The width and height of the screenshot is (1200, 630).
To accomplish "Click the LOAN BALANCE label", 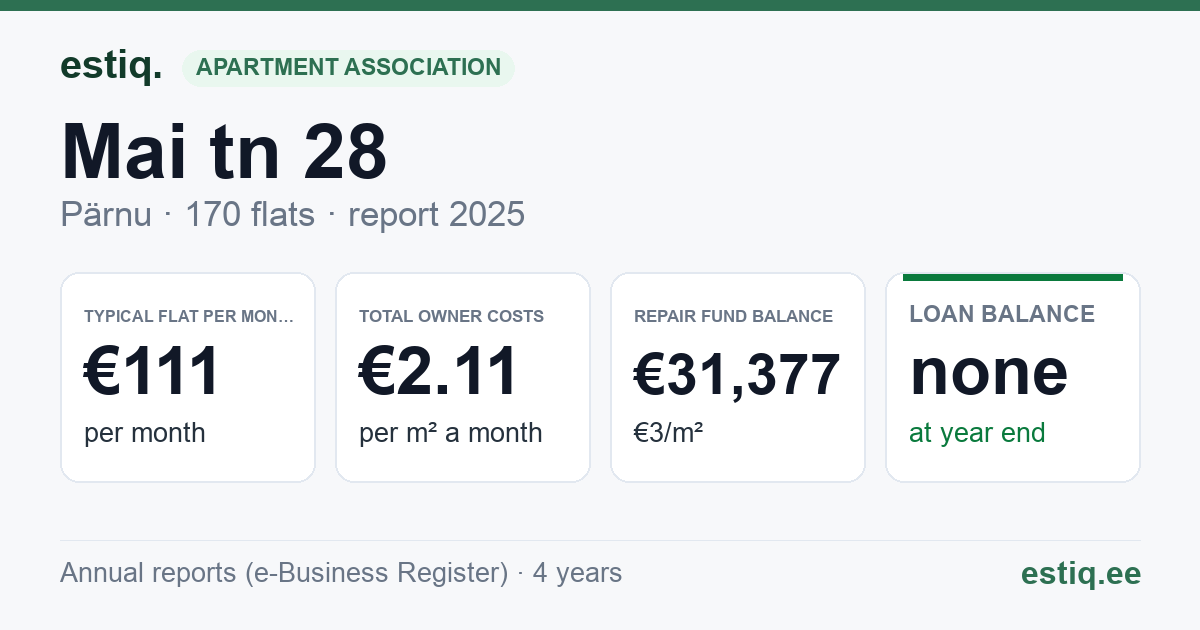I will pyautogui.click(x=1002, y=314).
